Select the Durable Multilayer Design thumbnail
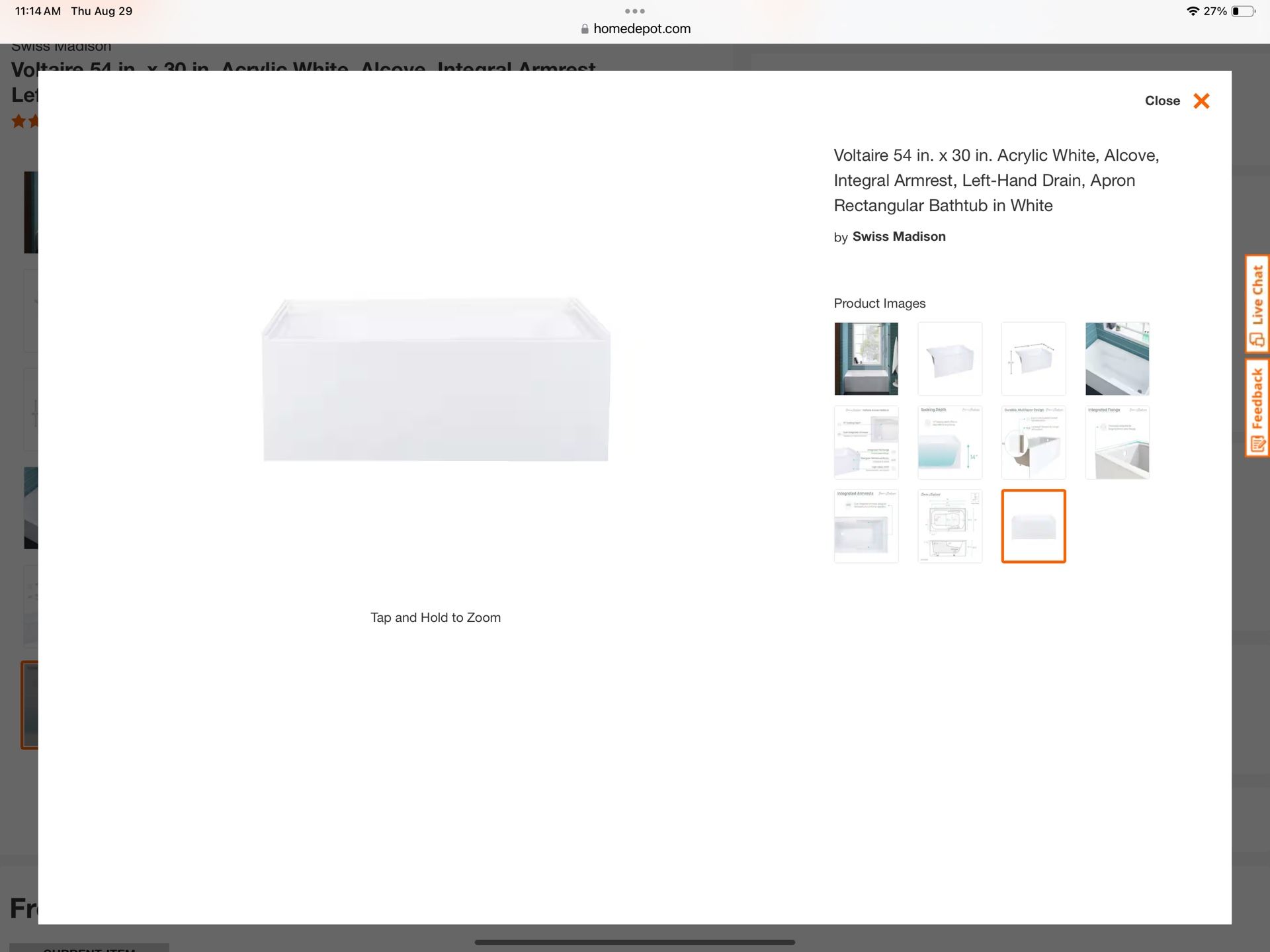This screenshot has width=1270, height=952. 1033,442
